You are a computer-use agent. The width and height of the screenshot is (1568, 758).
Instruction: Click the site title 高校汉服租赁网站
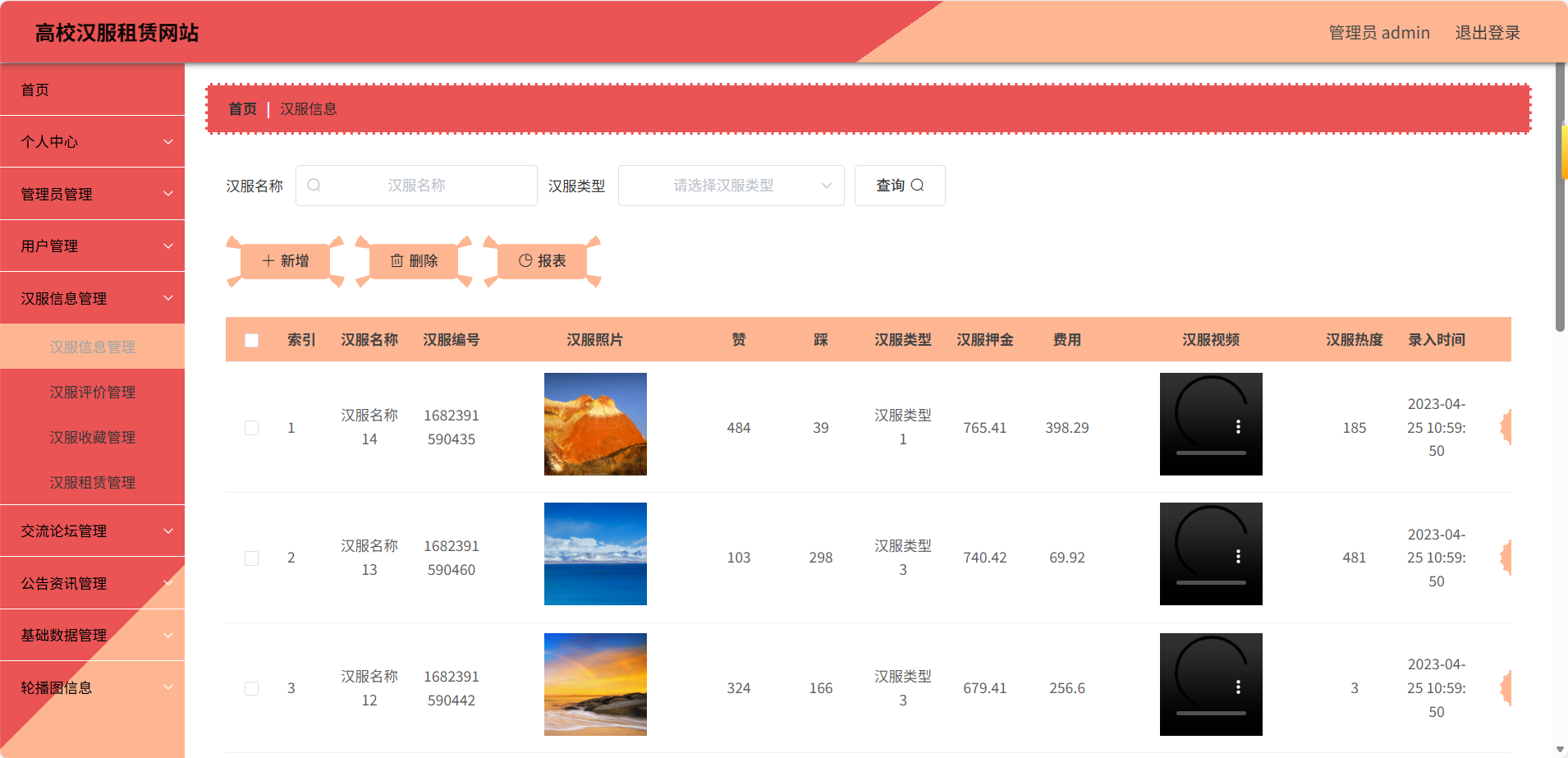[117, 33]
